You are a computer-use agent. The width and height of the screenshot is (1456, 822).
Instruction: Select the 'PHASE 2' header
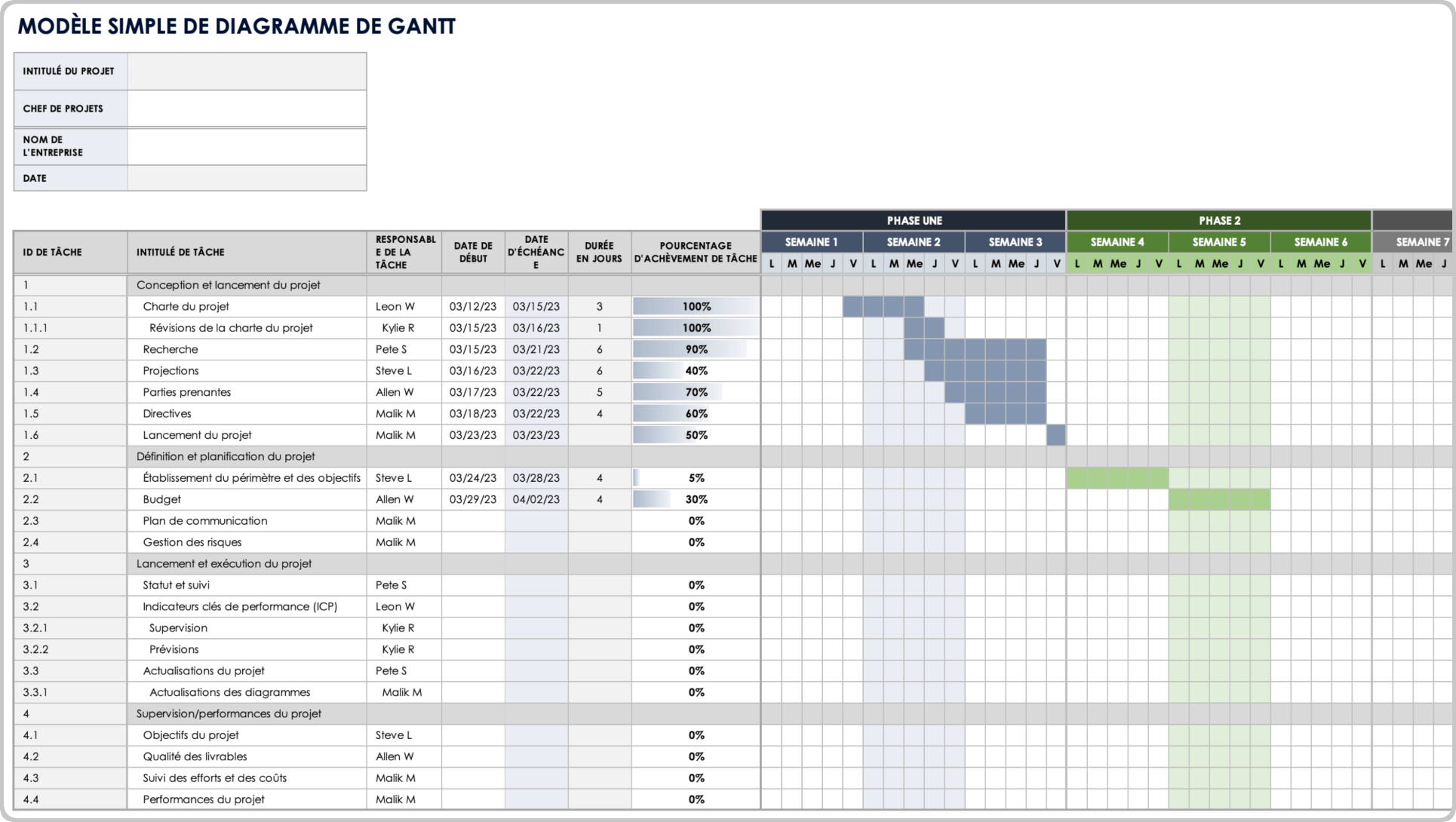click(x=1219, y=220)
